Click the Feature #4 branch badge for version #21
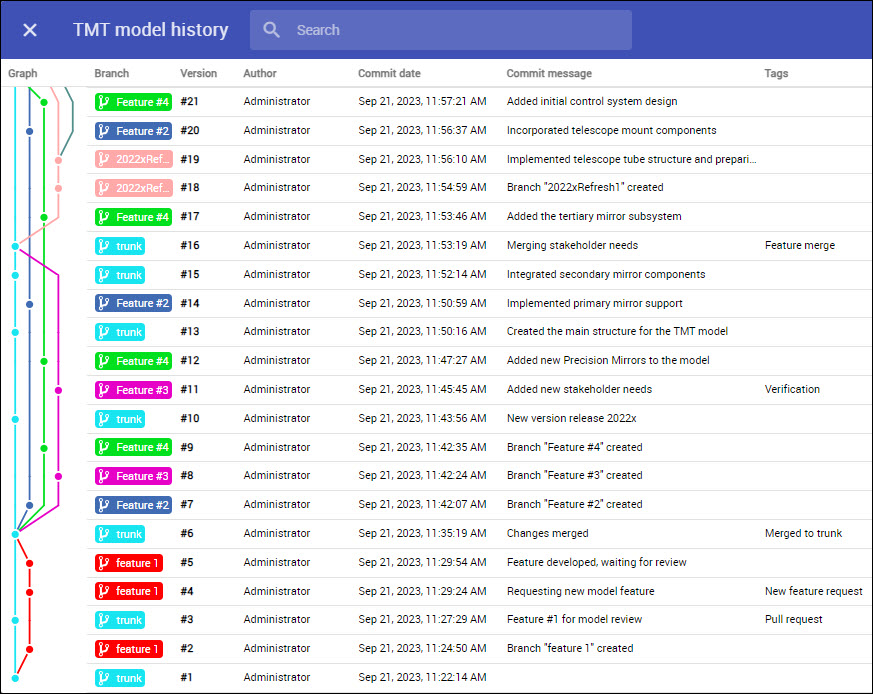The height and width of the screenshot is (694, 873). click(133, 102)
